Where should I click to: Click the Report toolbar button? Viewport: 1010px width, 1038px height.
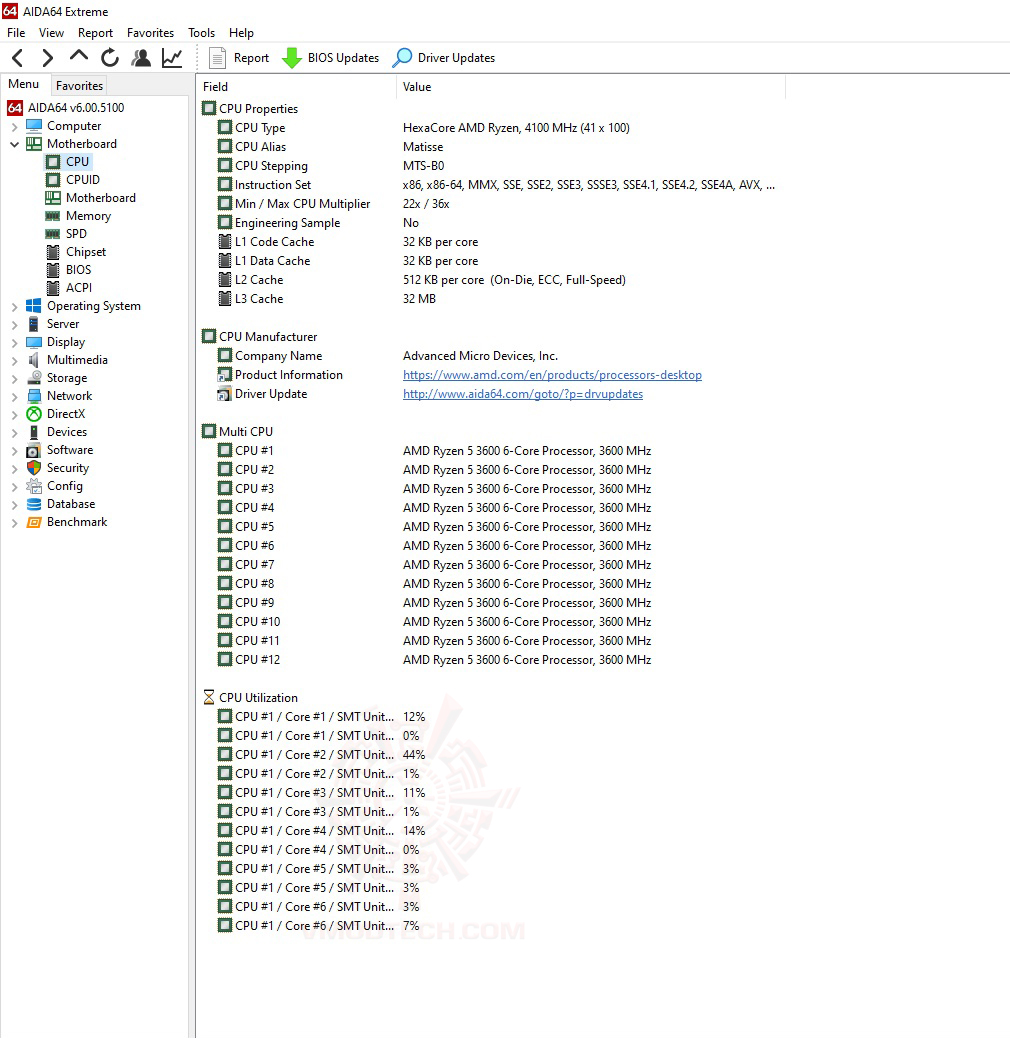tap(239, 58)
